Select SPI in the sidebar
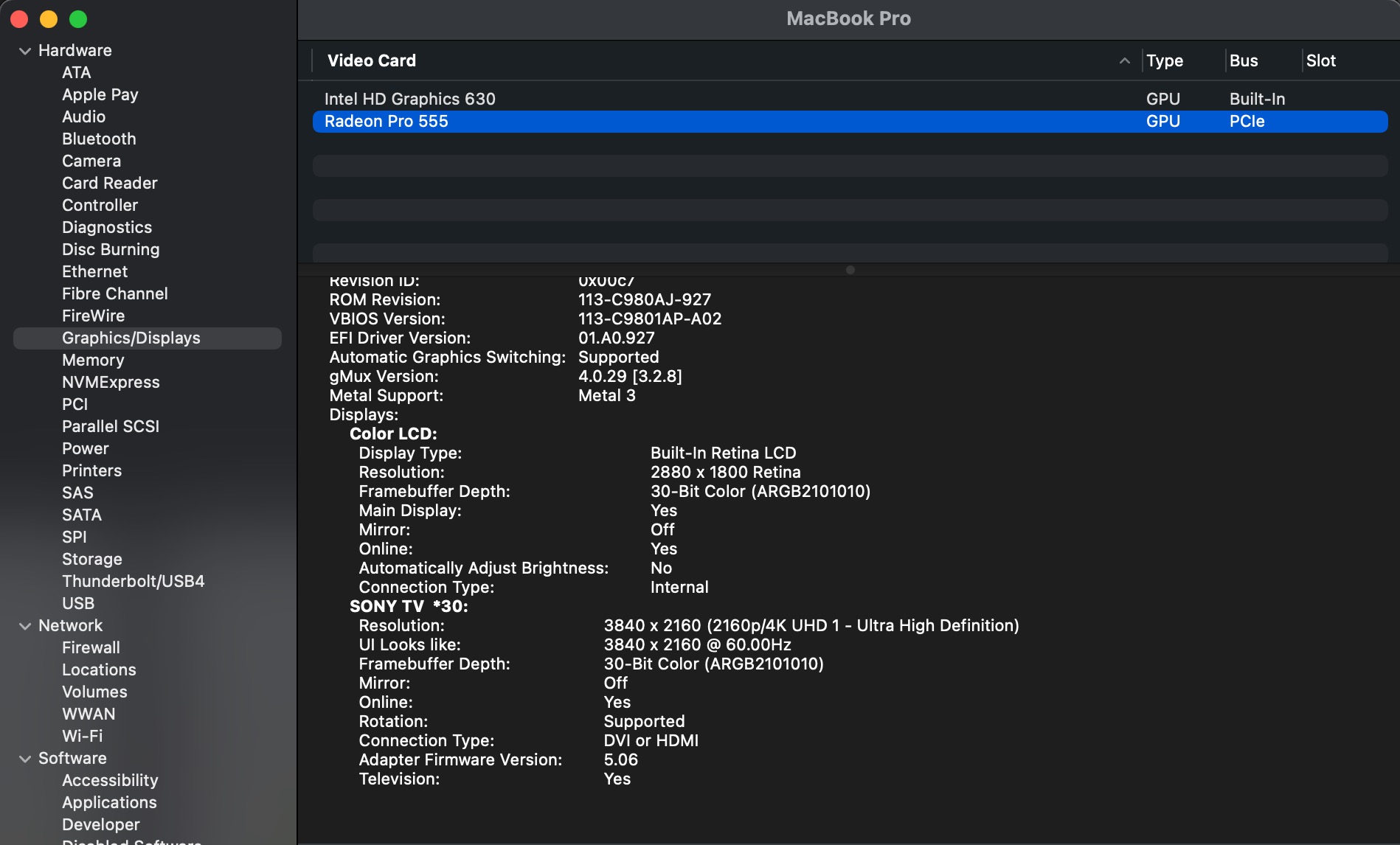 click(x=74, y=537)
